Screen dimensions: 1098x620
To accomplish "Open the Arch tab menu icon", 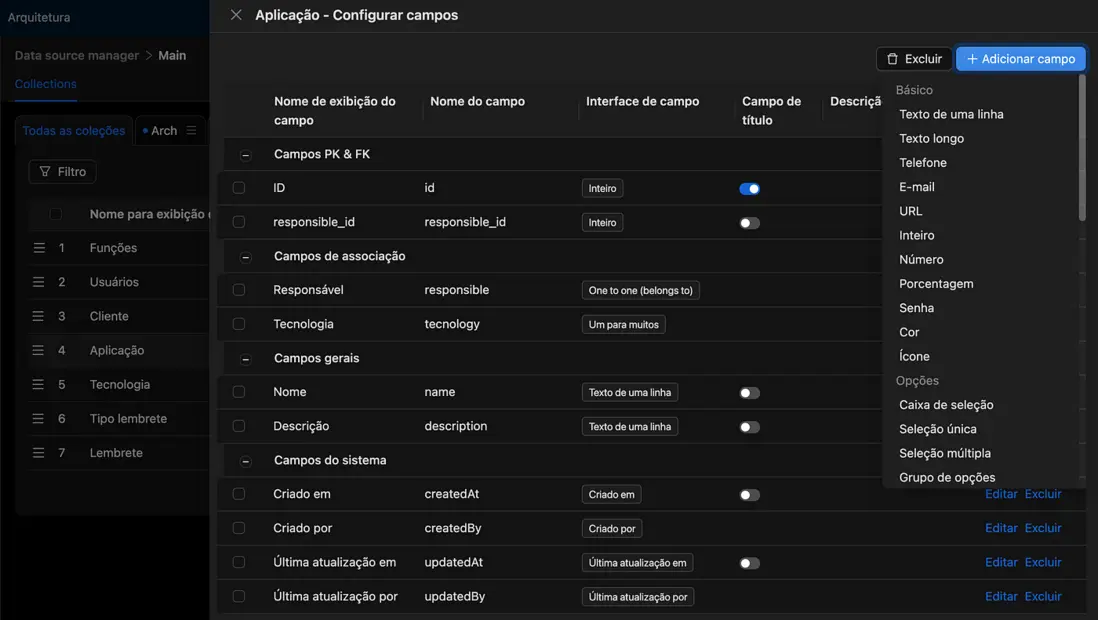I will pyautogui.click(x=191, y=130).
